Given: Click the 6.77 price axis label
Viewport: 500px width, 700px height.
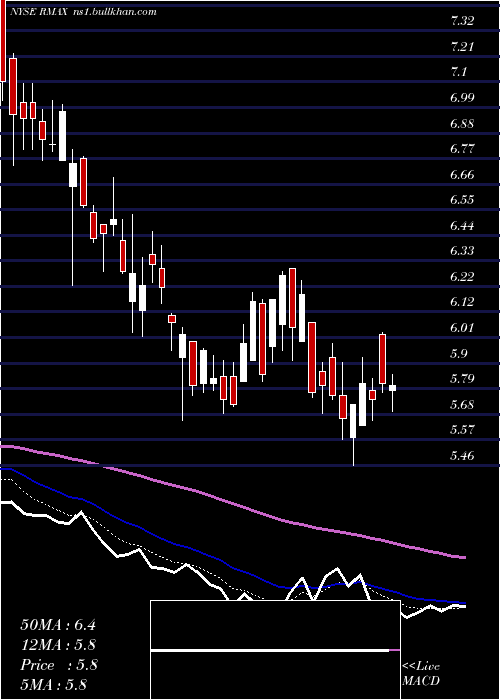Looking at the screenshot, I should pyautogui.click(x=462, y=149).
